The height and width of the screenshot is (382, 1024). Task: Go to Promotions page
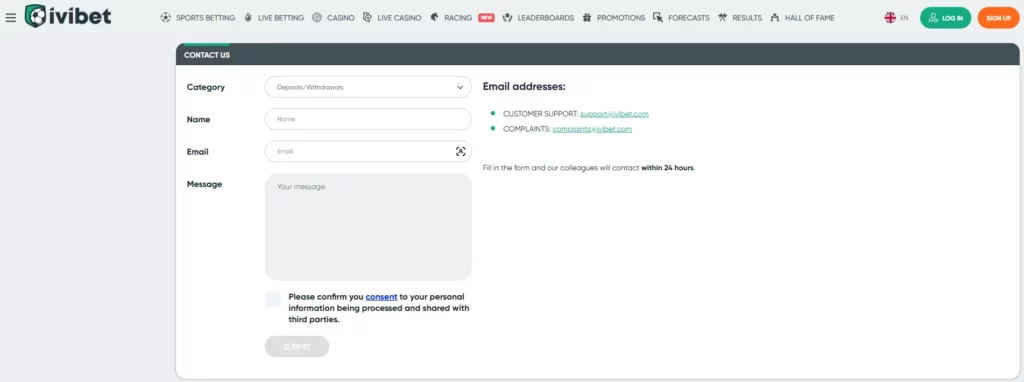(621, 18)
